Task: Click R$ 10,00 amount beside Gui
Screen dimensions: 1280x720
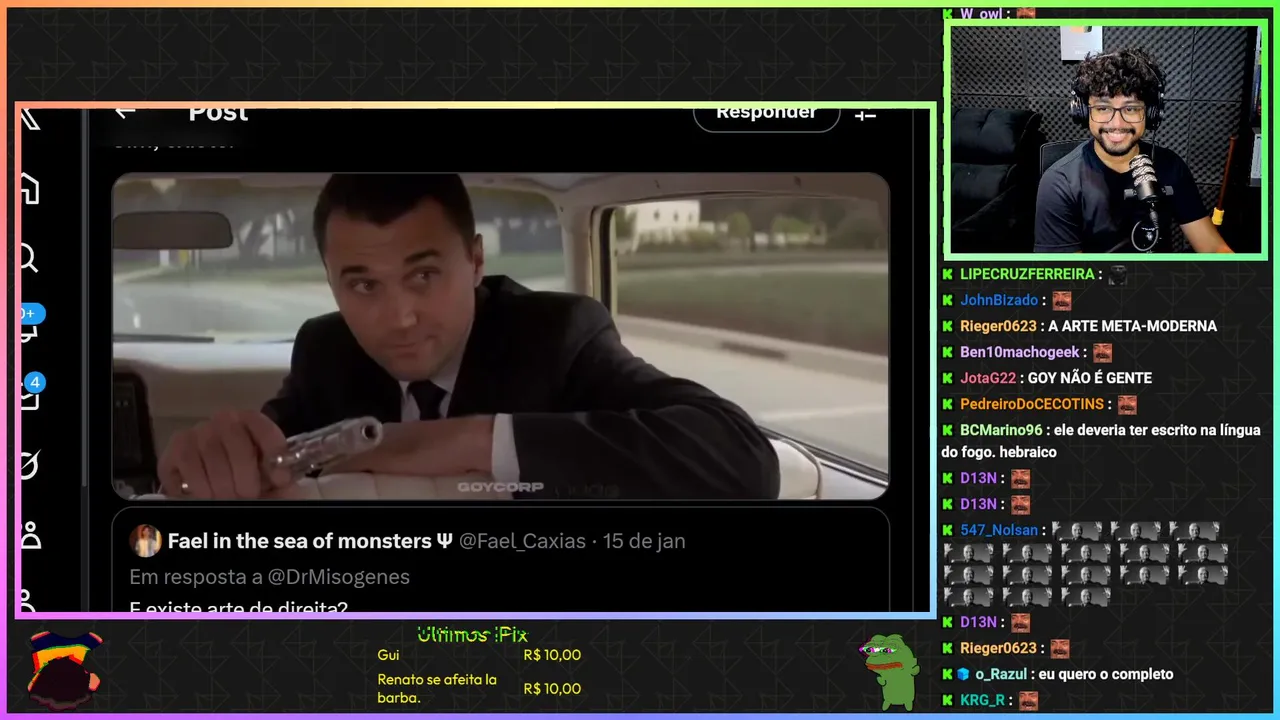Action: tap(552, 655)
